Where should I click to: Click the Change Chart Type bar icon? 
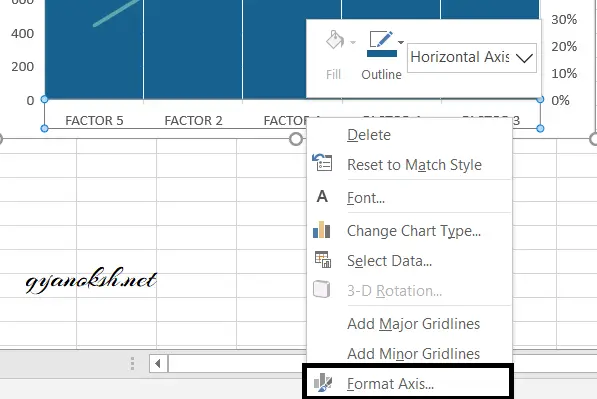click(x=322, y=230)
